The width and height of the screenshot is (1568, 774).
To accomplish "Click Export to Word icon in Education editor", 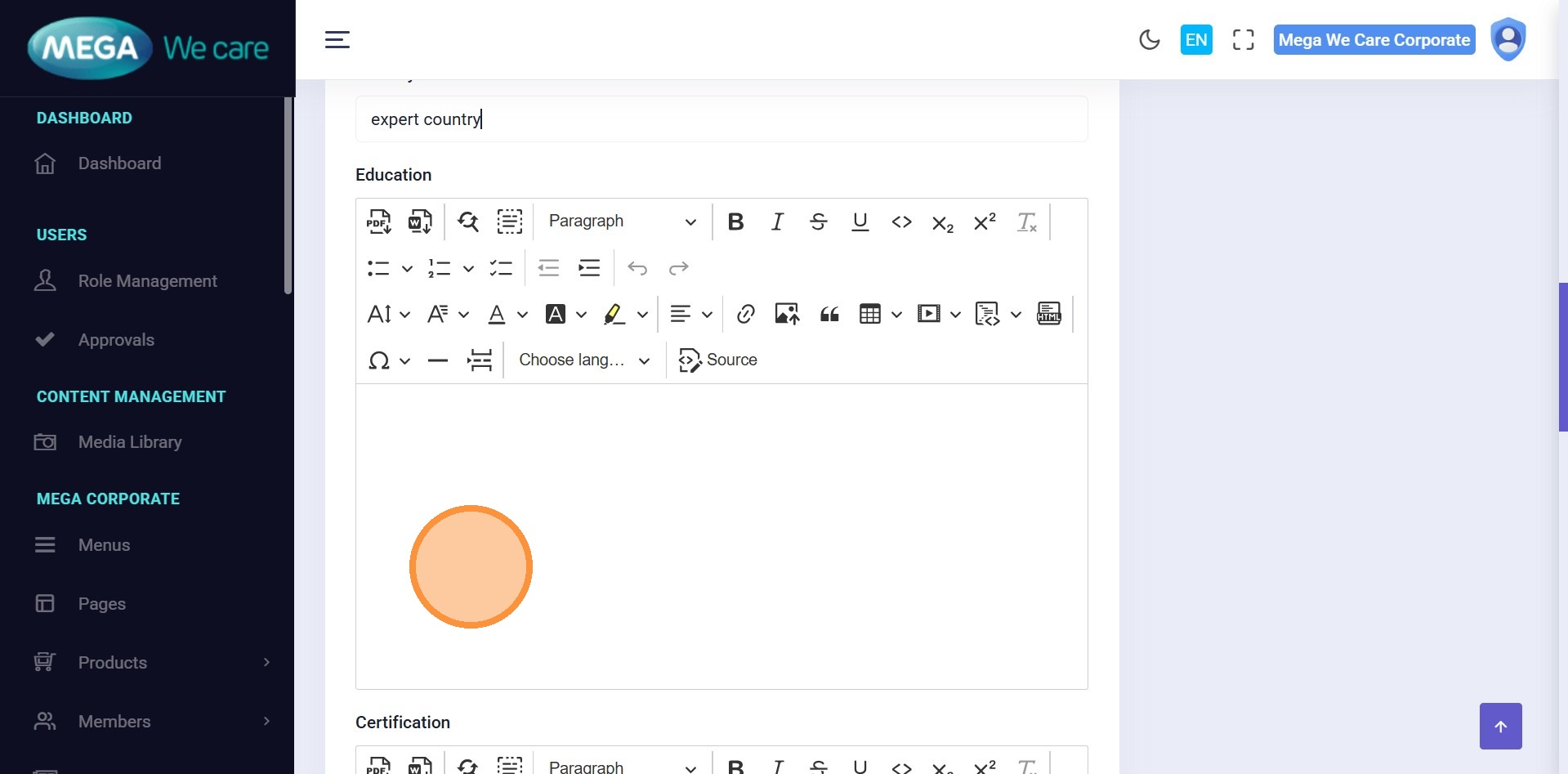I will click(x=420, y=221).
